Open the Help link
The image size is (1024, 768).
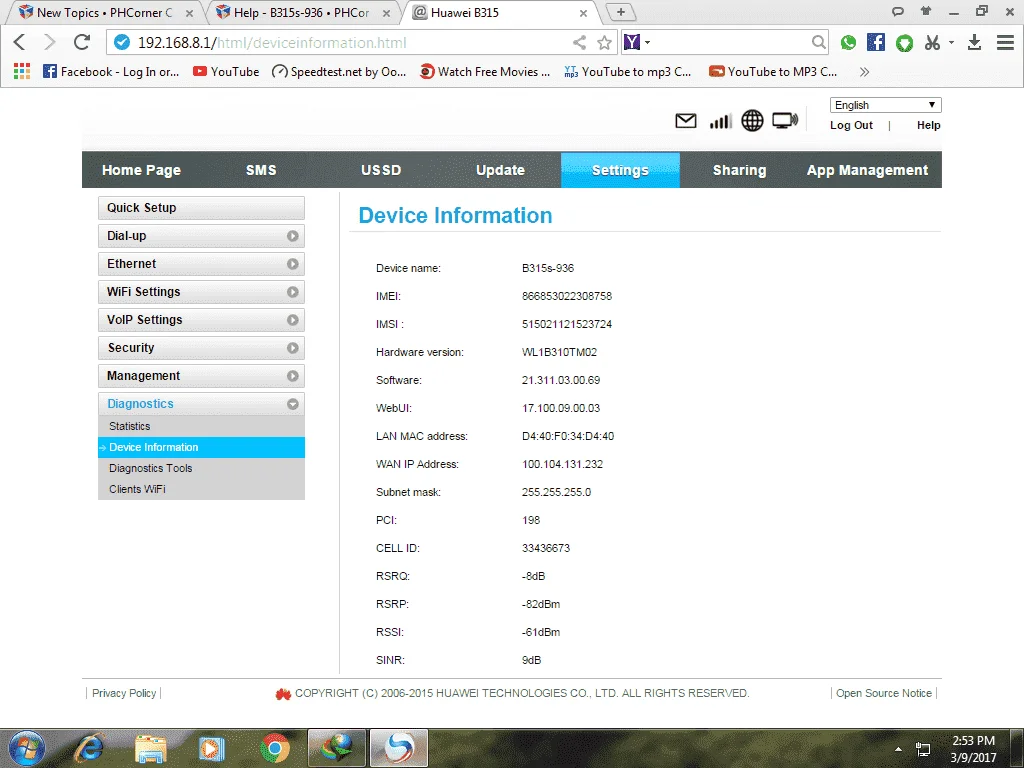[928, 125]
